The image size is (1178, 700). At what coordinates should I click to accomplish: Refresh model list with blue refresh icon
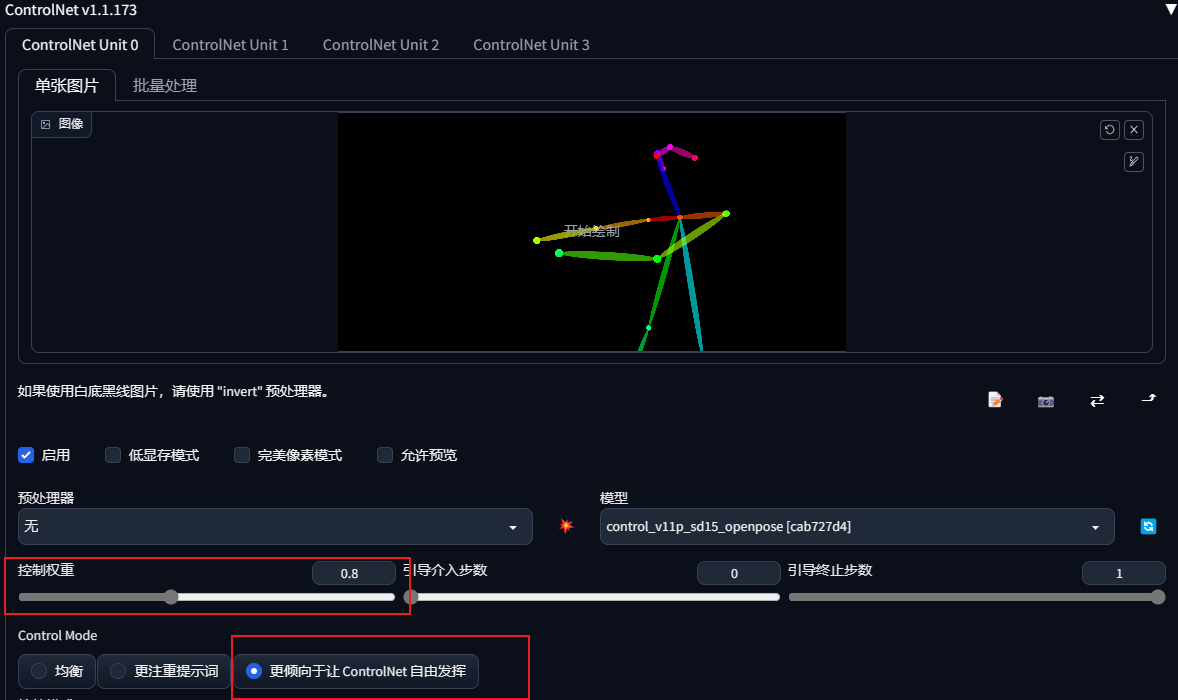pos(1148,527)
